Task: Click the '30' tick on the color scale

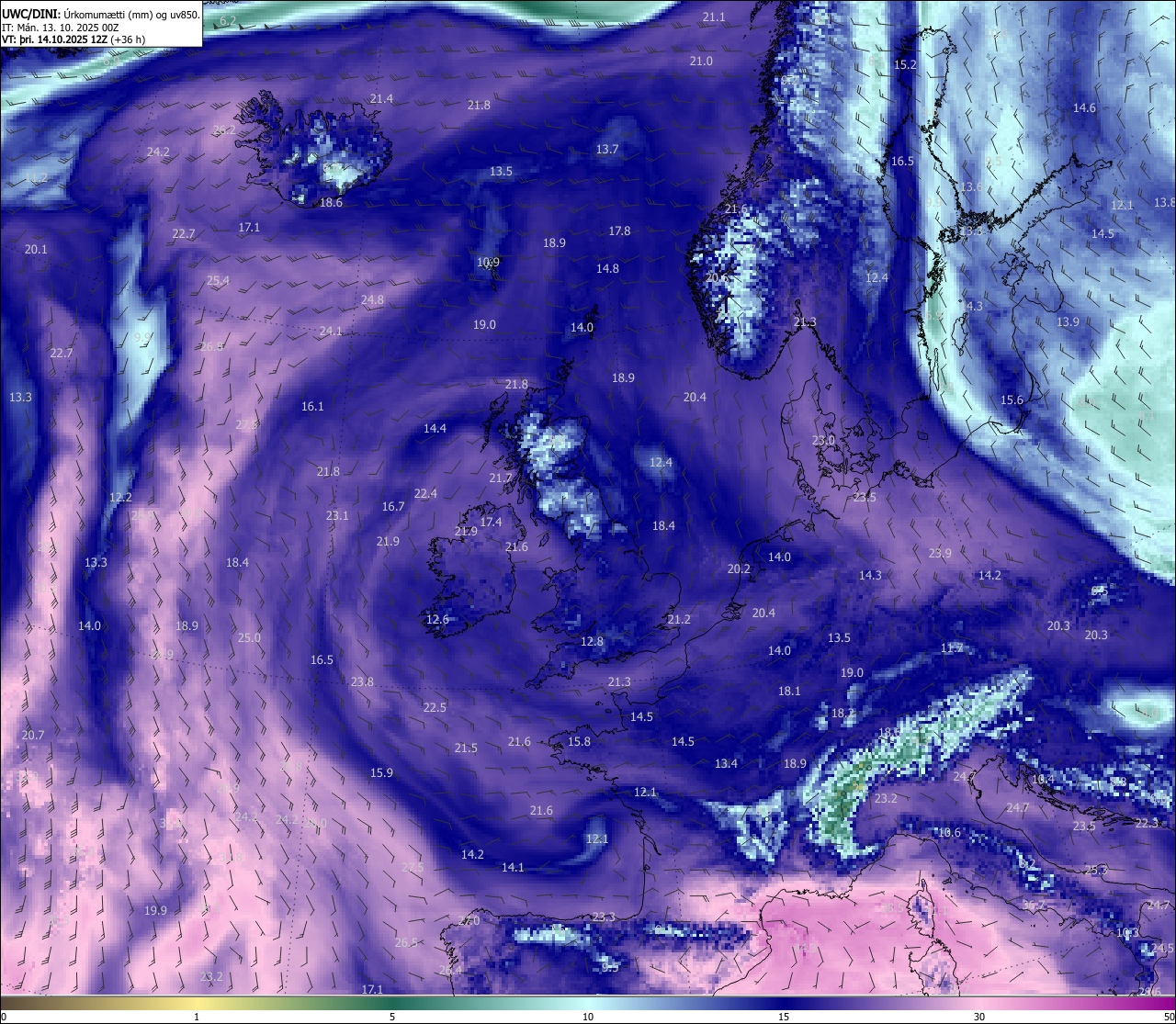Action: [979, 1017]
